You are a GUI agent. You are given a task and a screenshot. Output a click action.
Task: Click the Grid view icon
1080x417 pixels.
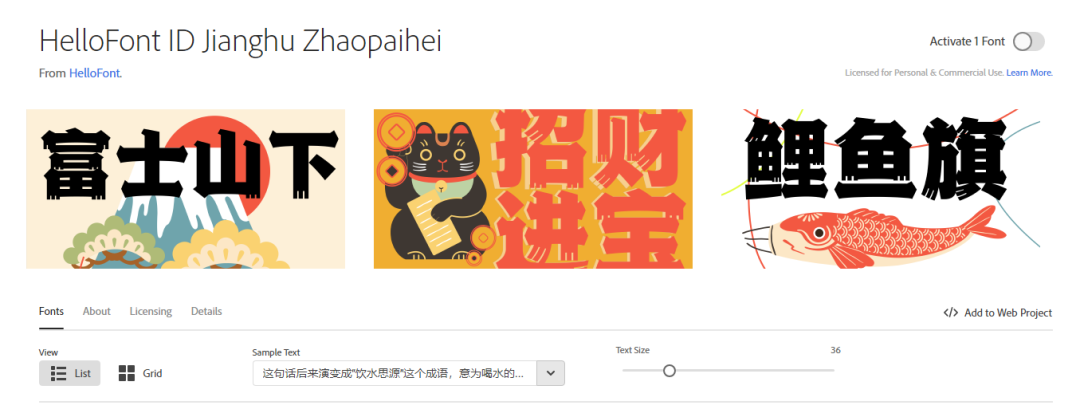point(127,374)
